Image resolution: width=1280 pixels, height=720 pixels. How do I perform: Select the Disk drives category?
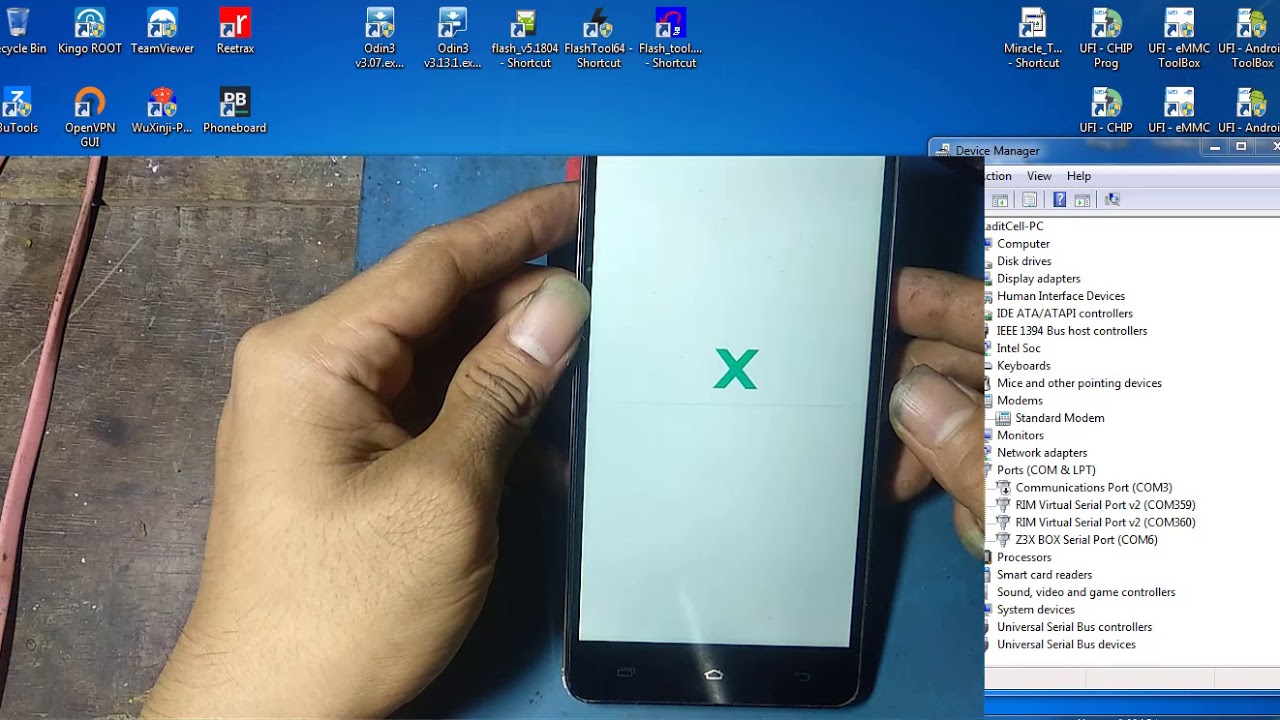1024,261
